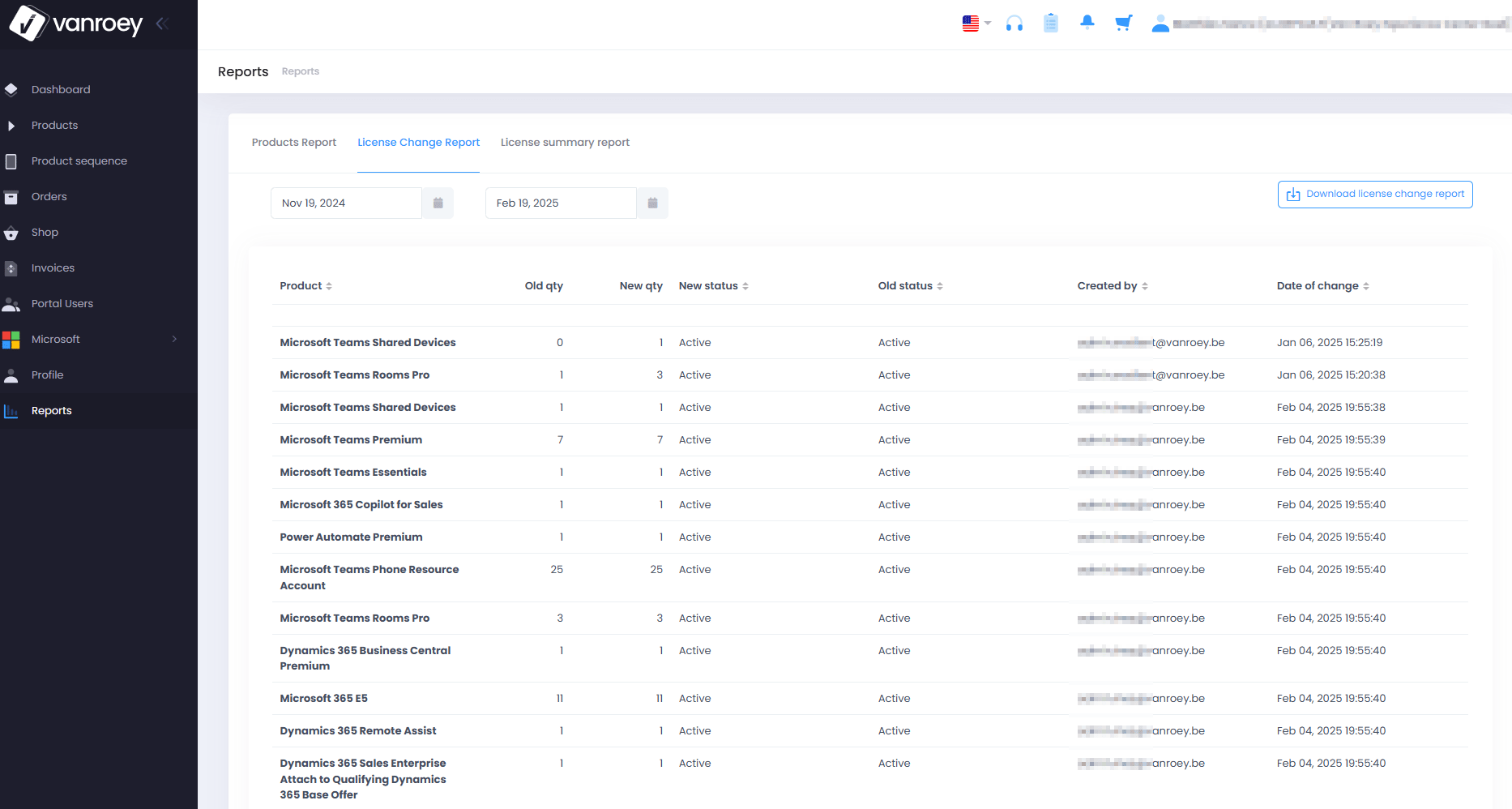Switch to License summary report tab
The height and width of the screenshot is (809, 1512).
click(x=565, y=142)
